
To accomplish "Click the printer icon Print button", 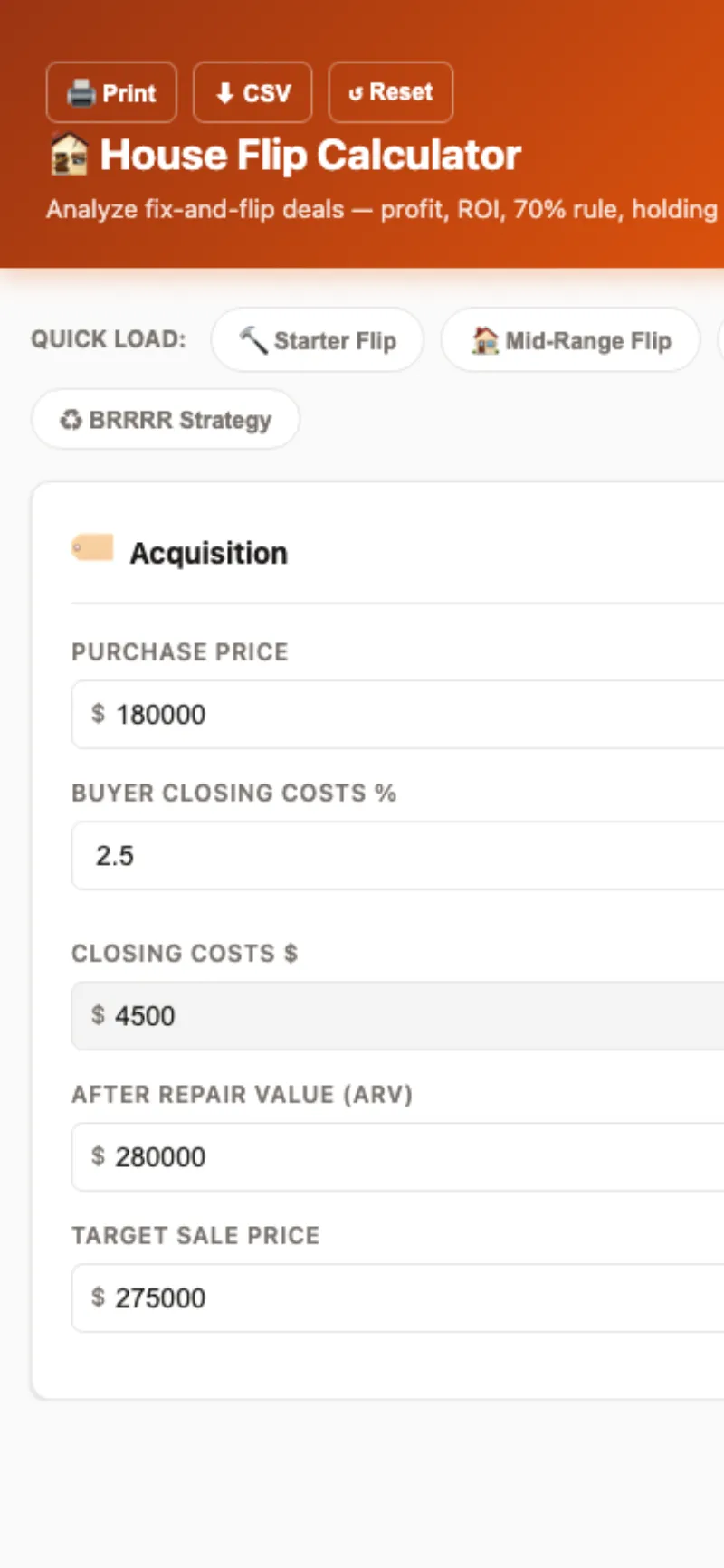I will point(83,93).
